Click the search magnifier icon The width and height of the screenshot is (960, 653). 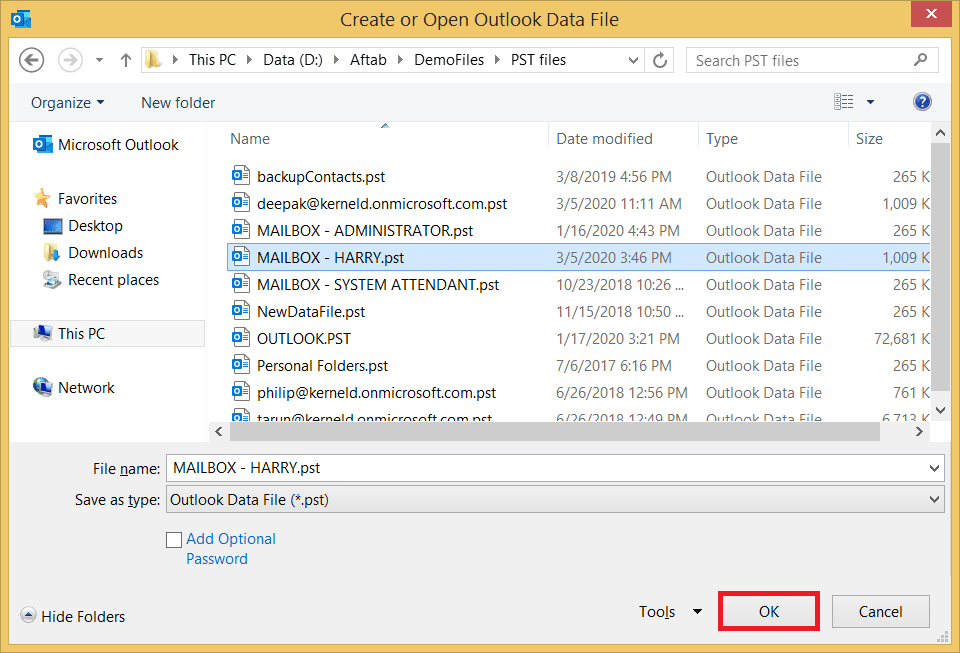point(920,59)
